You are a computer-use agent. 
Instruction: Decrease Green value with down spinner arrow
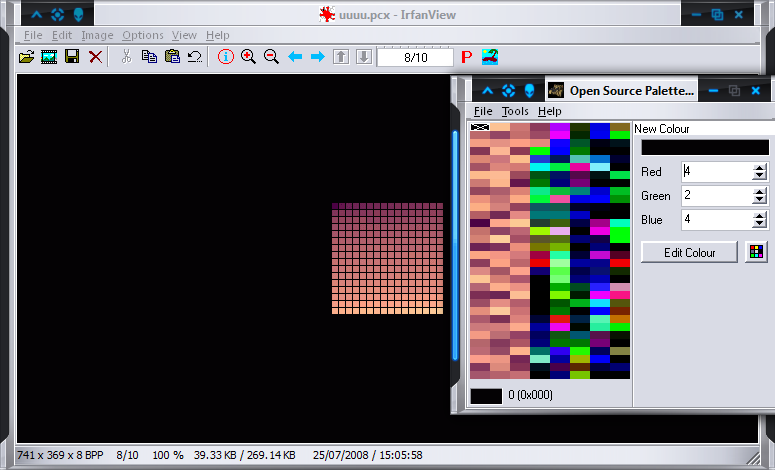tap(760, 200)
